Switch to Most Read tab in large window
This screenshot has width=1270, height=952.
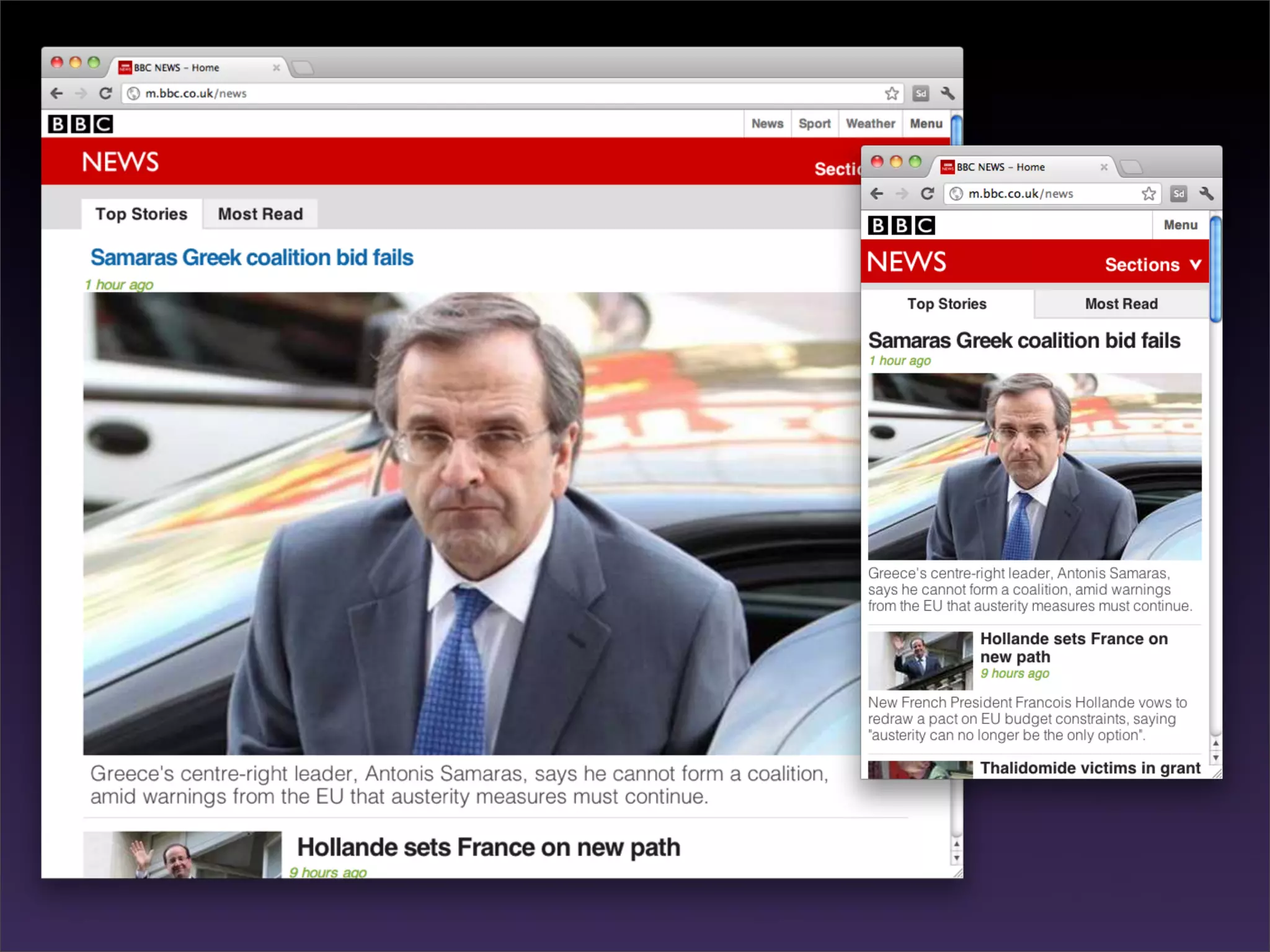coord(260,214)
